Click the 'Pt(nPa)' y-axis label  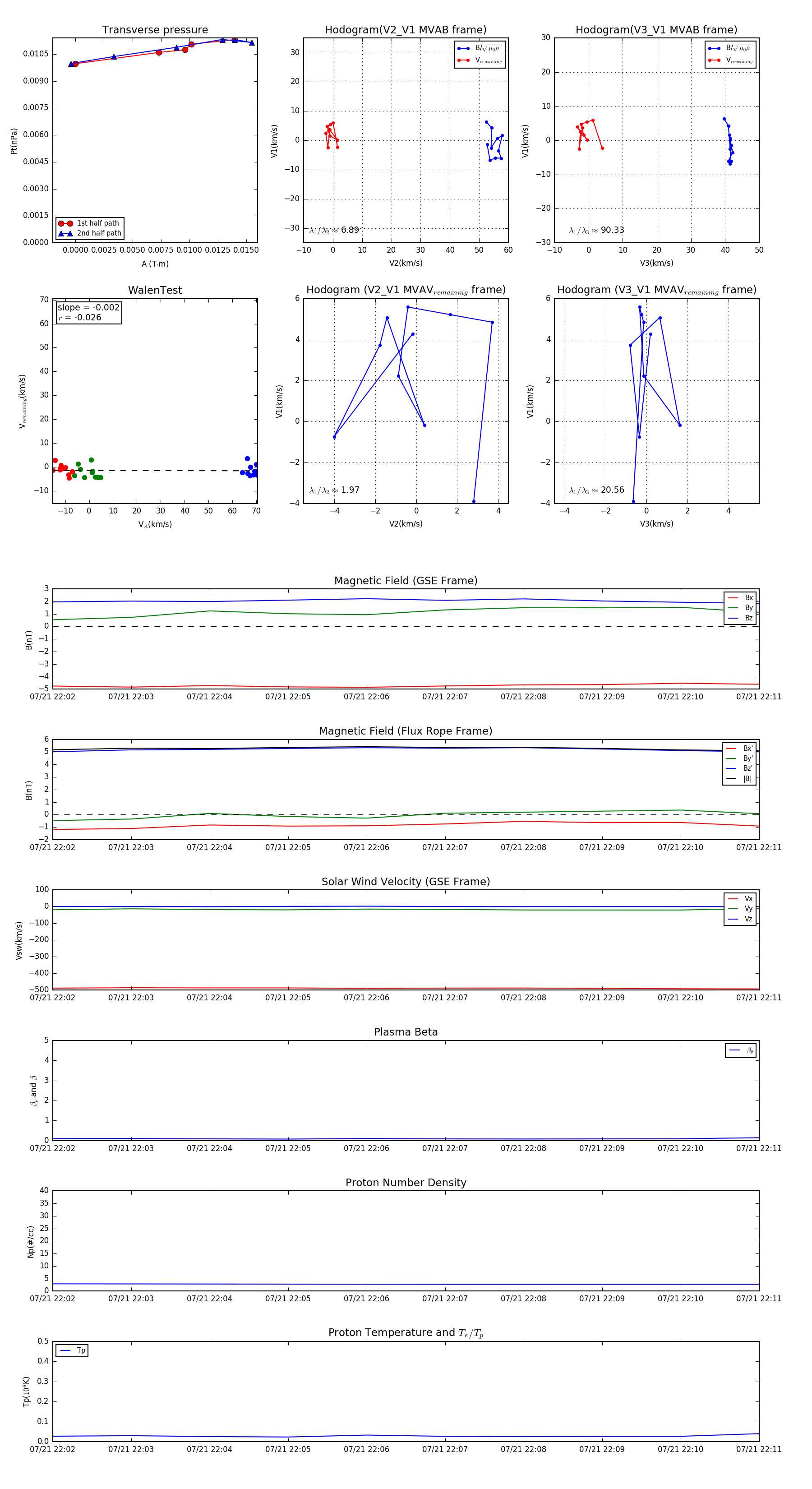[14, 140]
